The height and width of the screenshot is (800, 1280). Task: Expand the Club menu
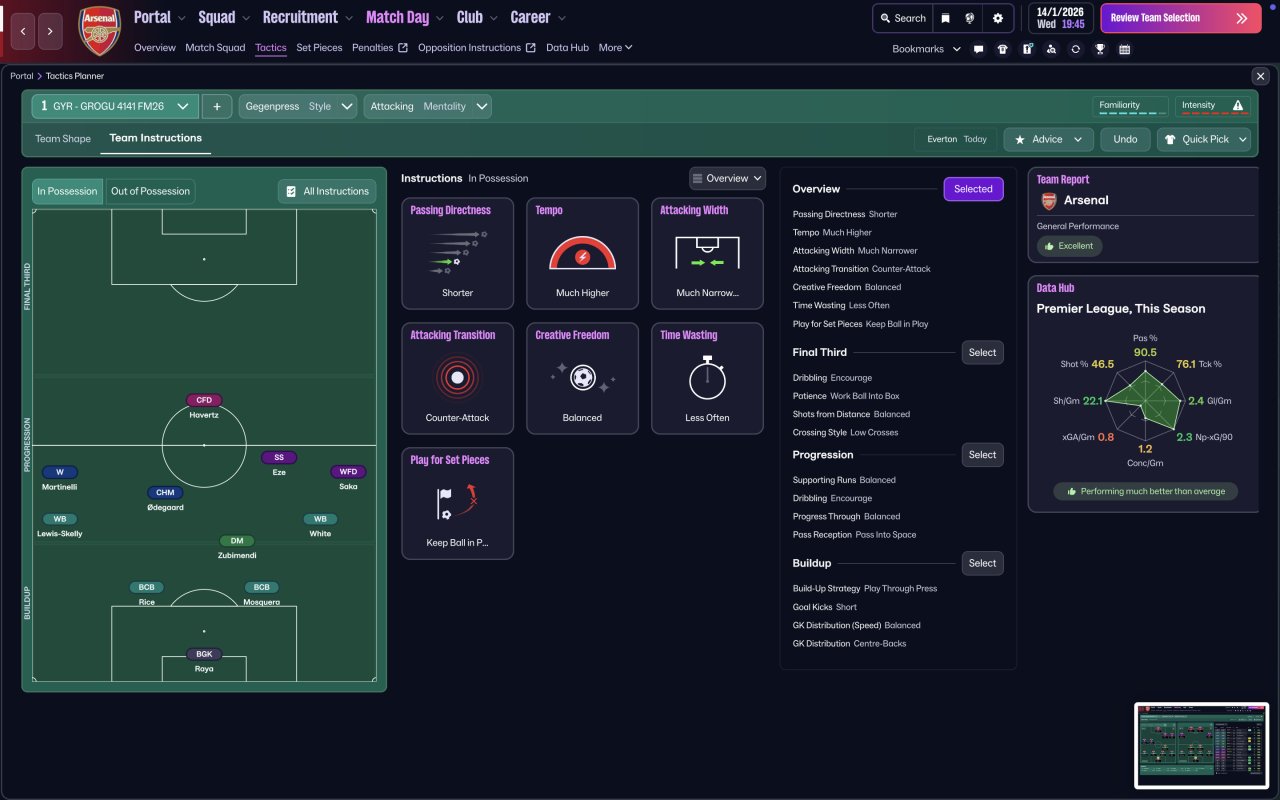tap(476, 17)
